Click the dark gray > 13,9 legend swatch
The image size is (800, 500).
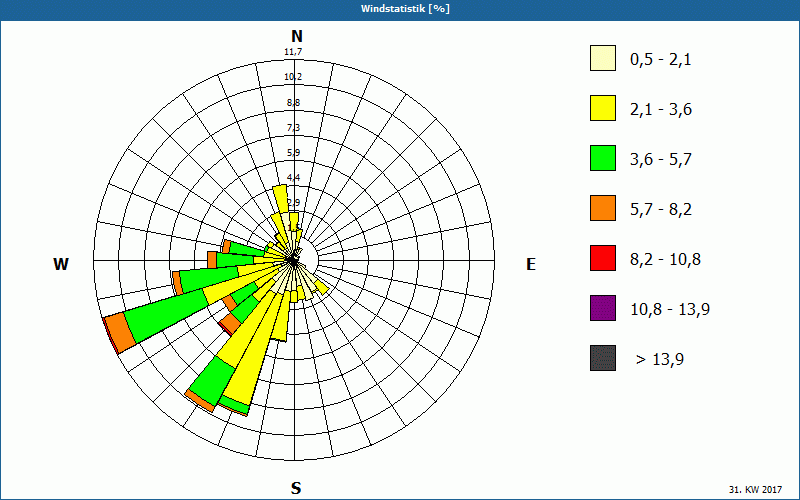603,358
